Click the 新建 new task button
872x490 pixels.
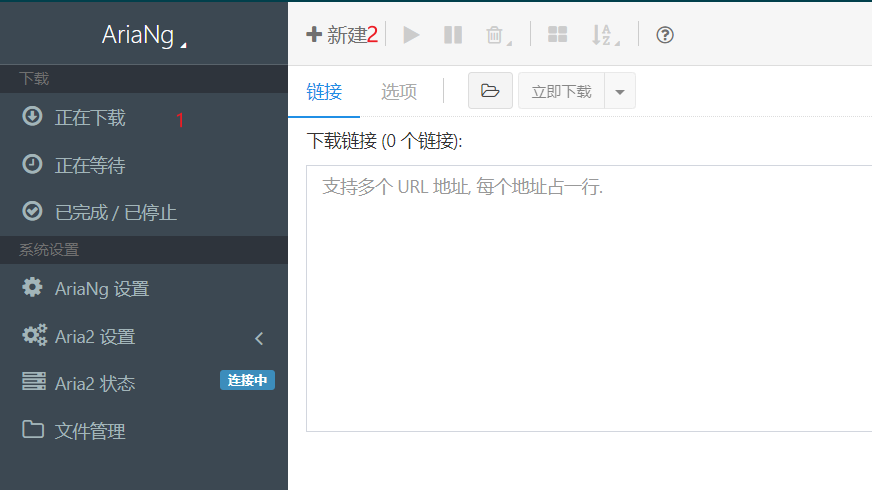[x=336, y=35]
